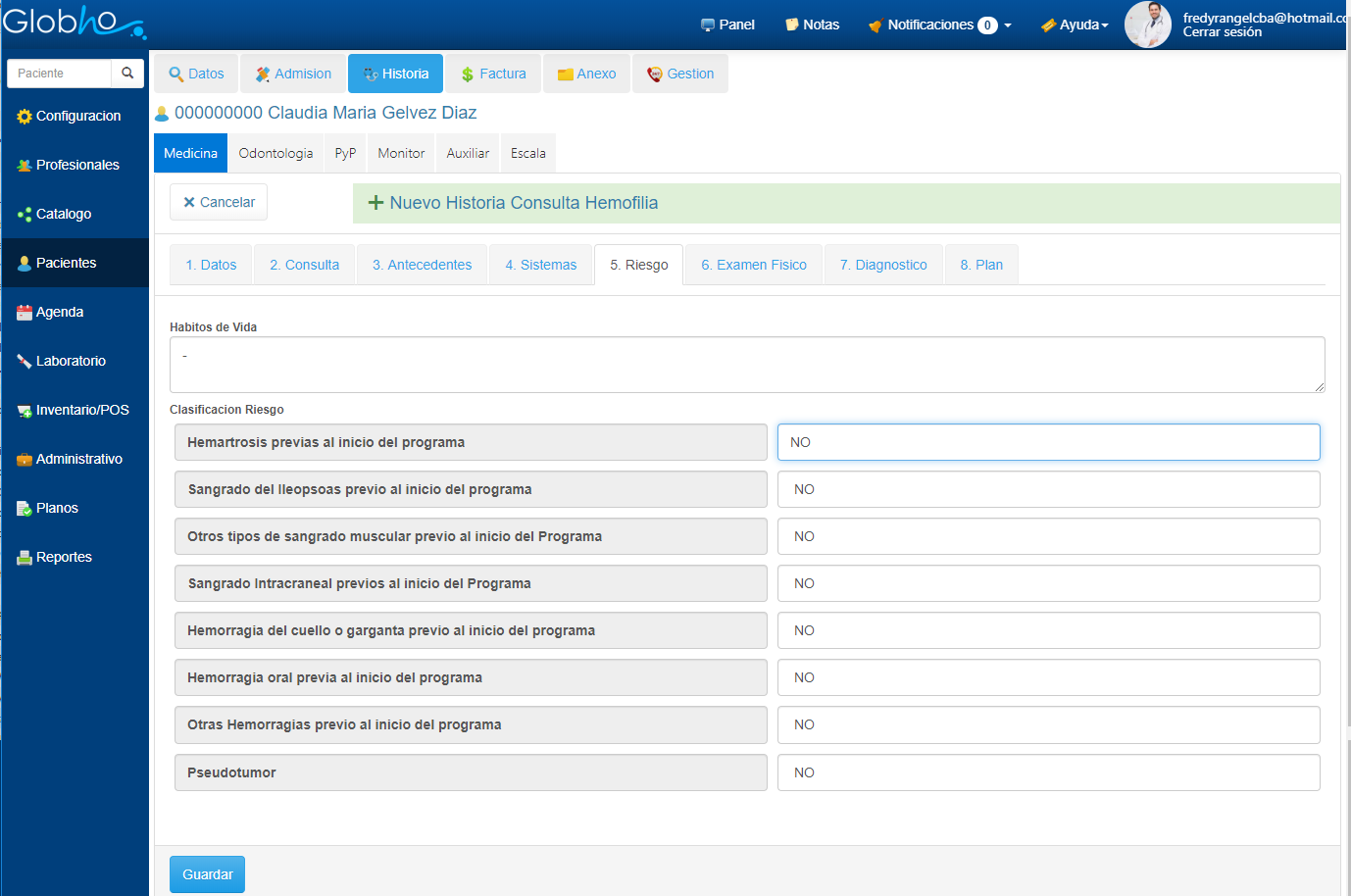
Task: Go to the Factura tab
Action: click(x=493, y=74)
